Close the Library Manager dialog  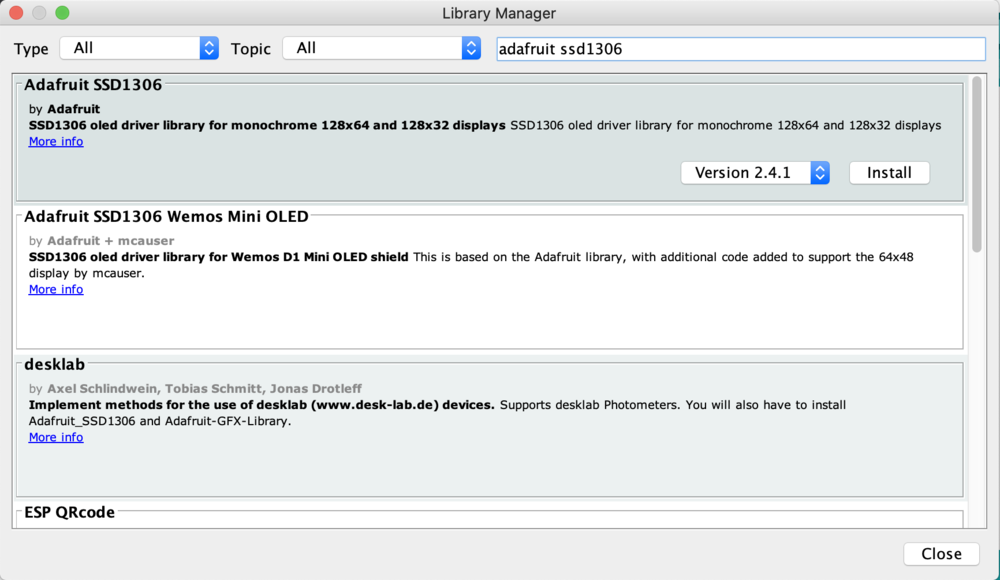941,554
